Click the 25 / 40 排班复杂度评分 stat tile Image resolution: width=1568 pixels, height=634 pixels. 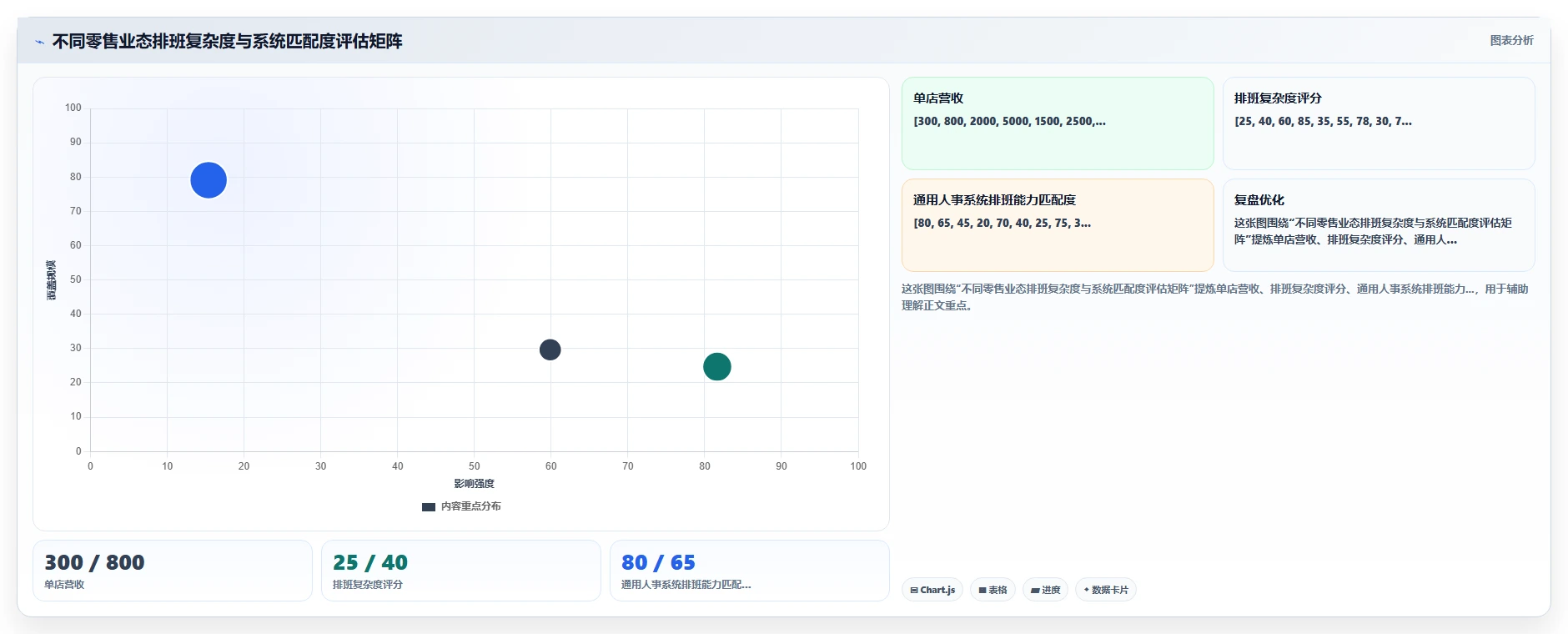461,571
